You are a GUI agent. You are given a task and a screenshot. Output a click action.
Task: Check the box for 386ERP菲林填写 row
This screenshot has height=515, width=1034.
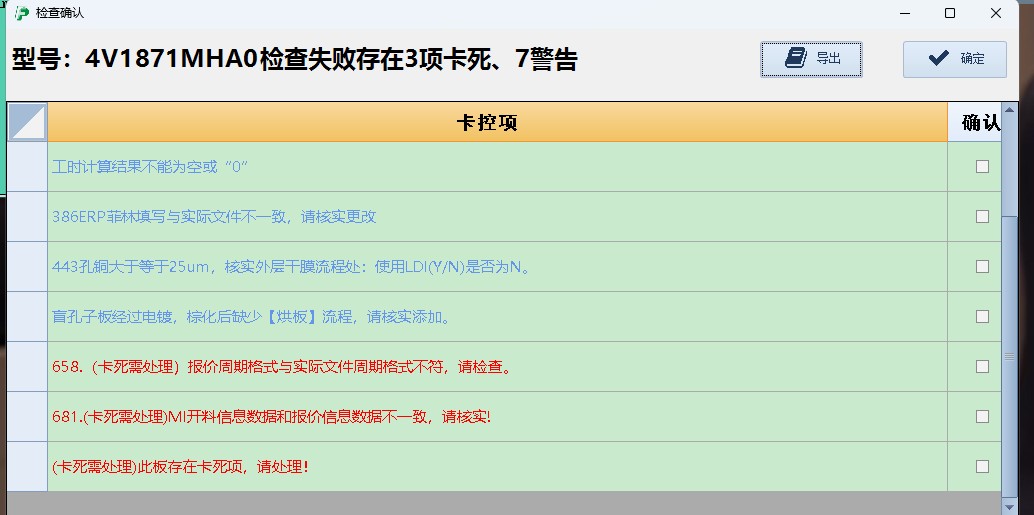(x=983, y=216)
